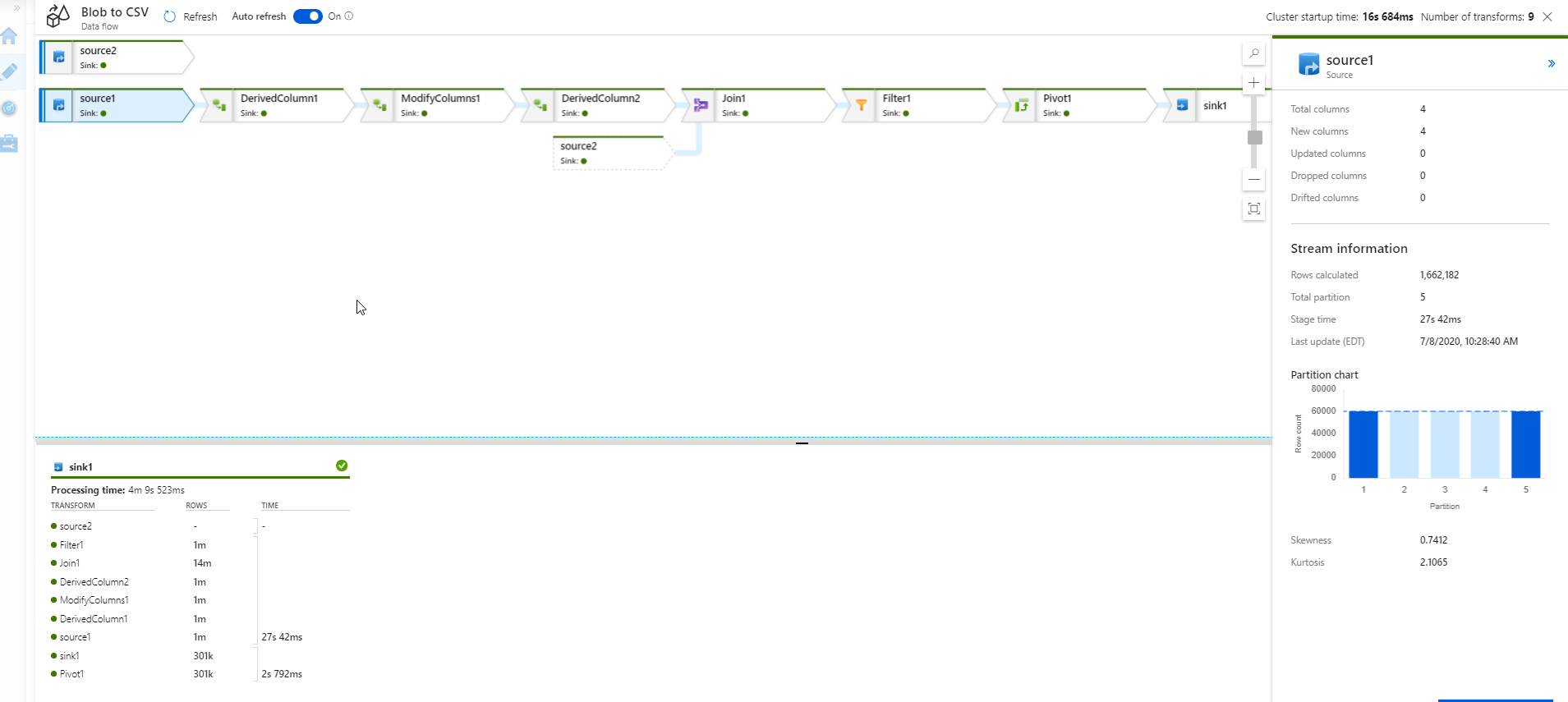The height and width of the screenshot is (702, 1568).
Task: Open the Author pencil sidebar icon
Action: [9, 71]
